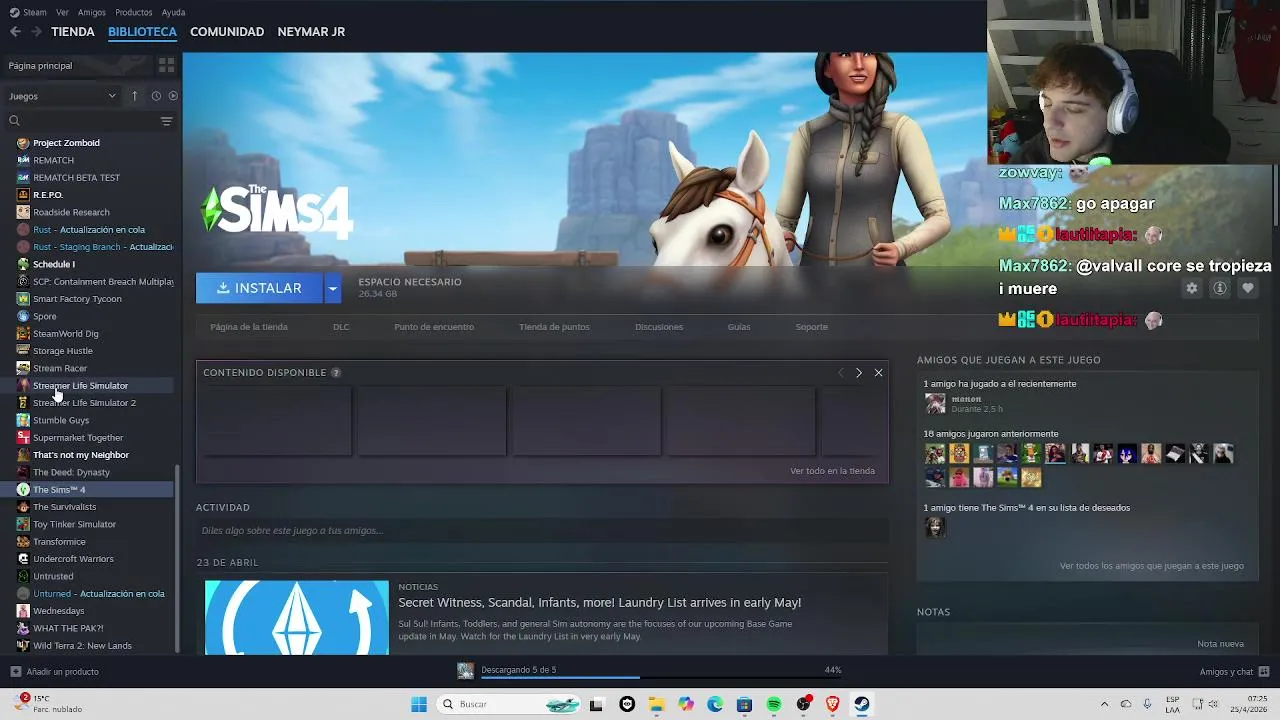Click Nota nueva button

click(x=1220, y=644)
